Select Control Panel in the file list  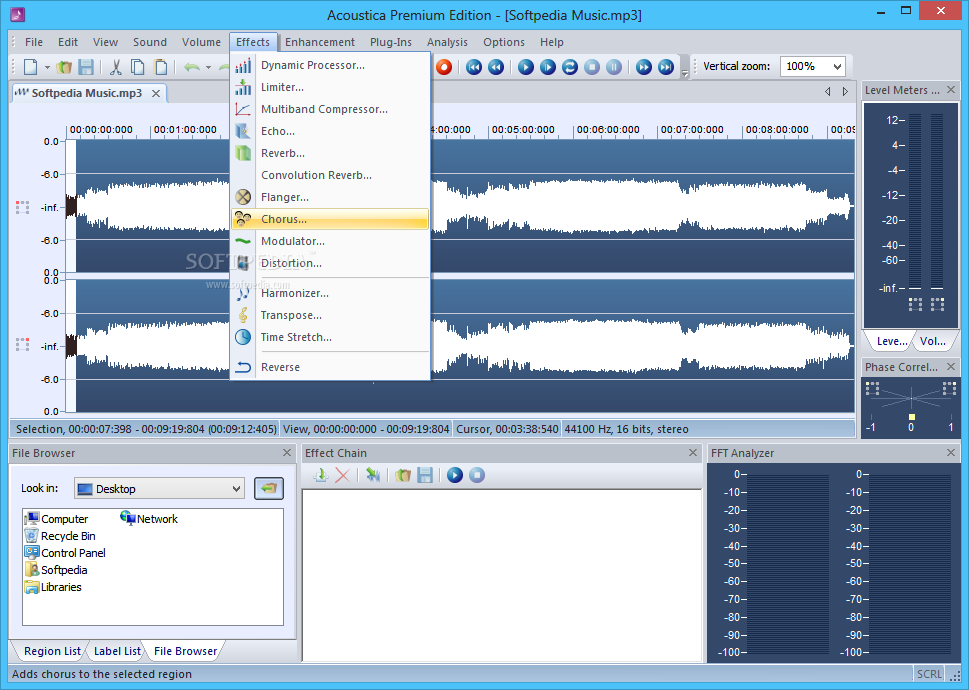[65, 553]
